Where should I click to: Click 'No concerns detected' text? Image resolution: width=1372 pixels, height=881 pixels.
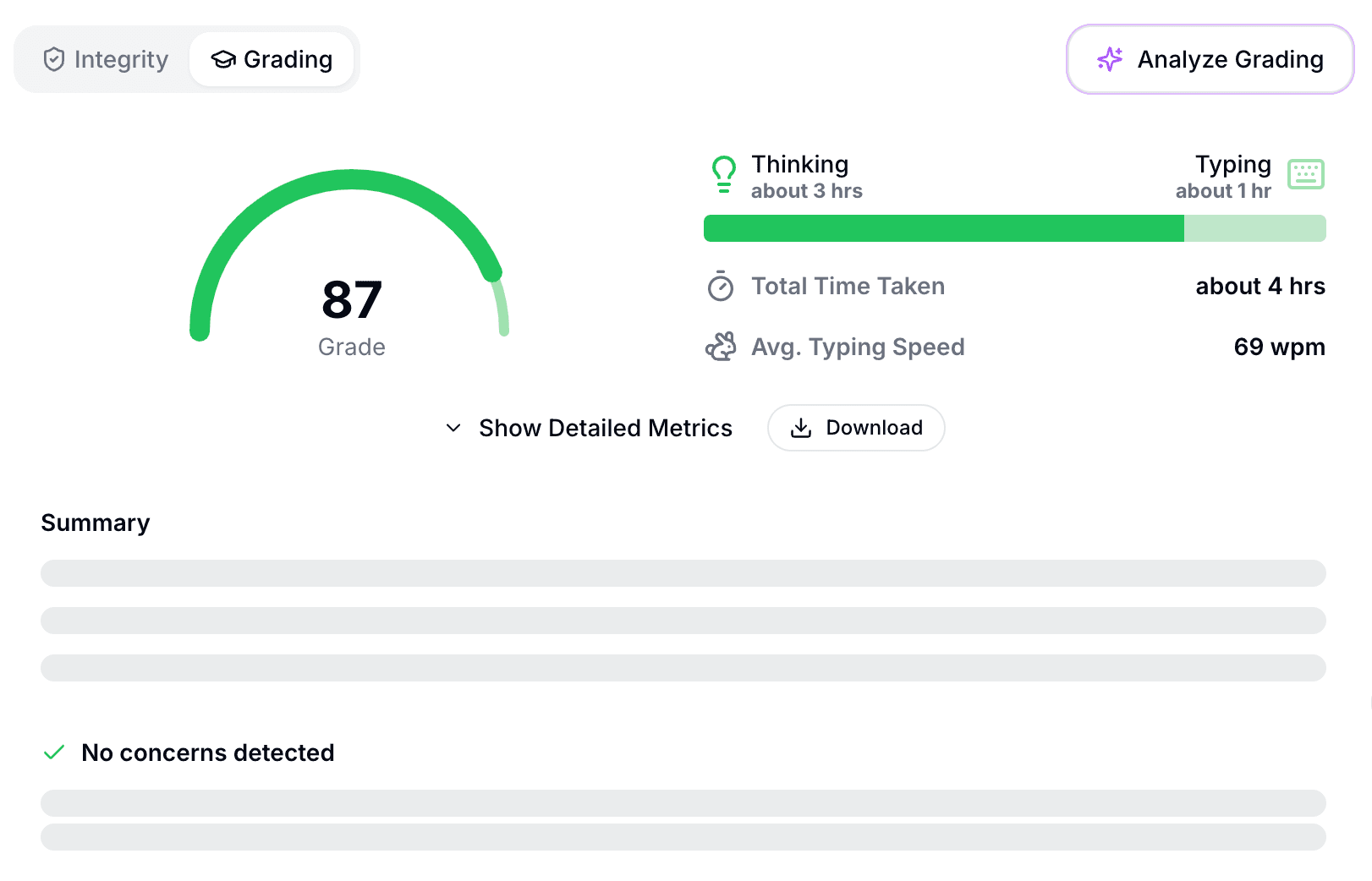point(208,752)
